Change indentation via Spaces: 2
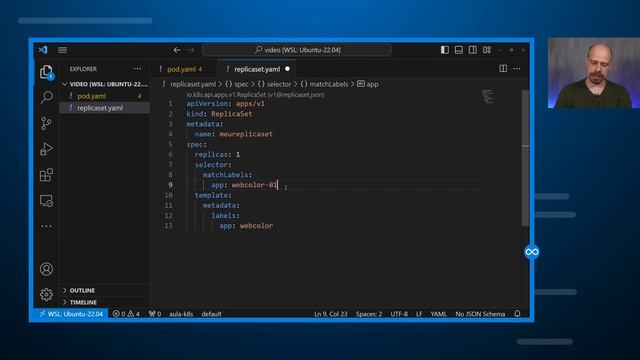Viewport: 640px width, 360px height. point(369,313)
